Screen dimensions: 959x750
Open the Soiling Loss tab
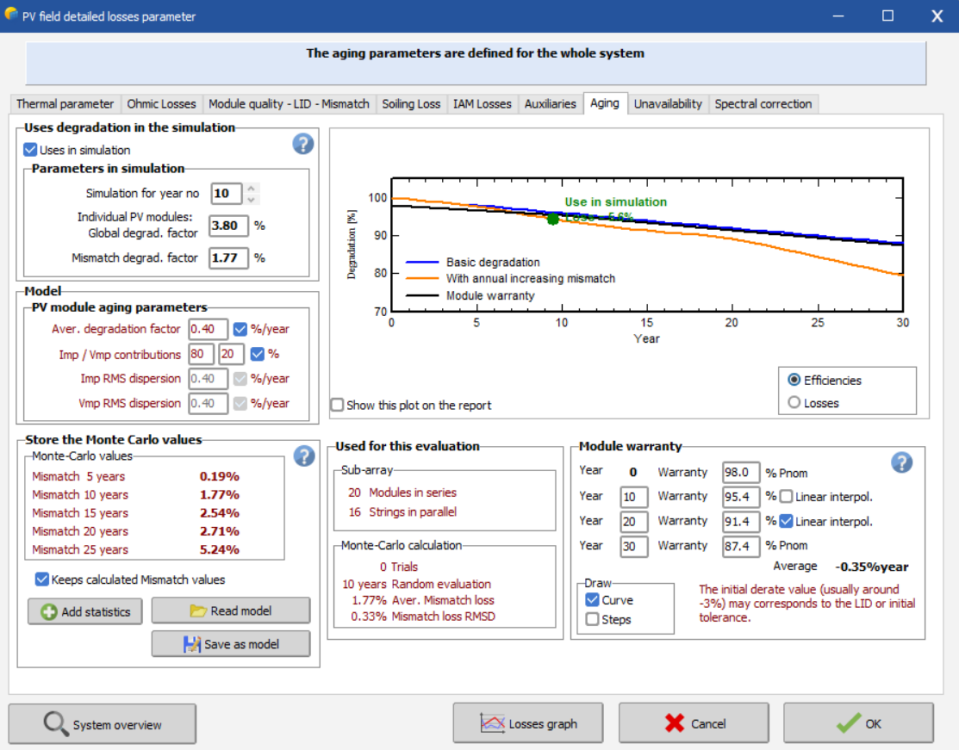point(410,104)
